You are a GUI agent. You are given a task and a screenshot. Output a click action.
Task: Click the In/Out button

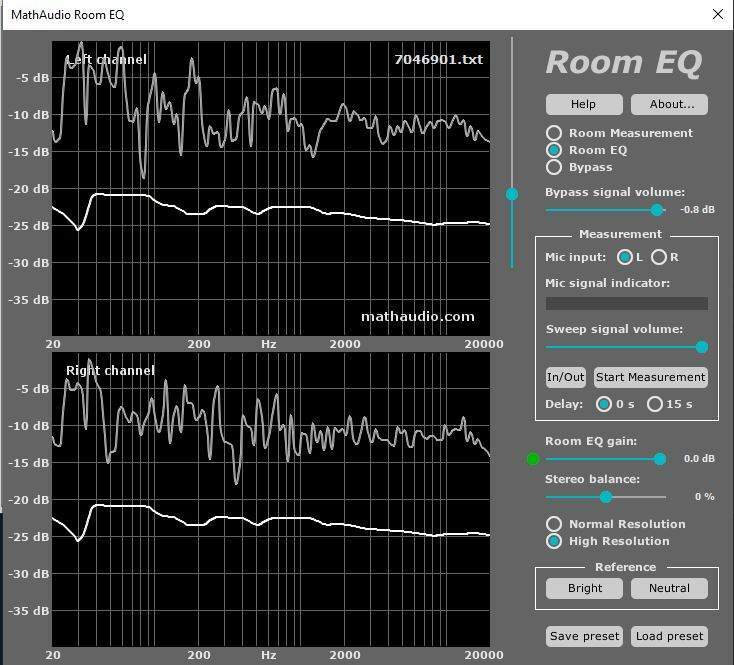click(x=565, y=377)
